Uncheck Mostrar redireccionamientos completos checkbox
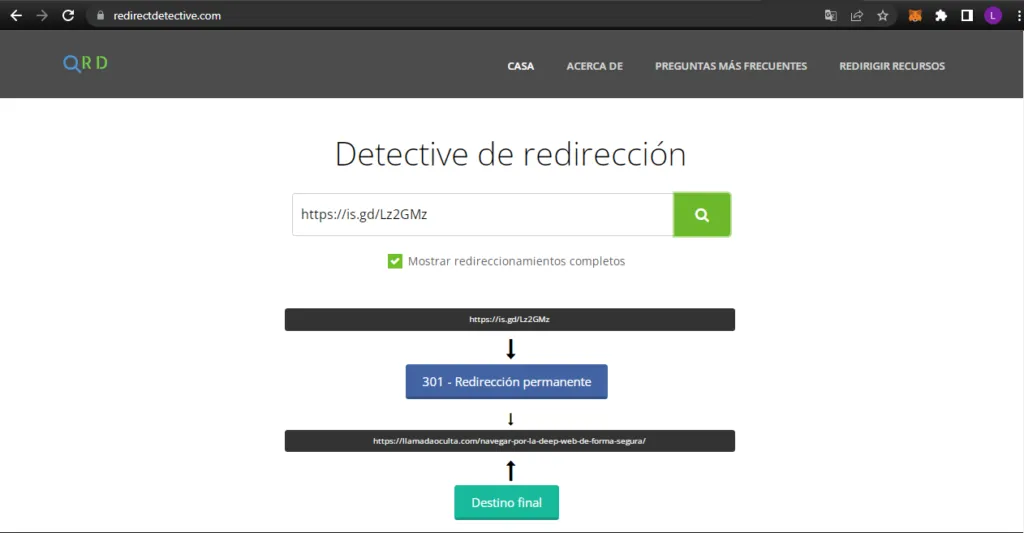This screenshot has height=533, width=1024. point(395,261)
